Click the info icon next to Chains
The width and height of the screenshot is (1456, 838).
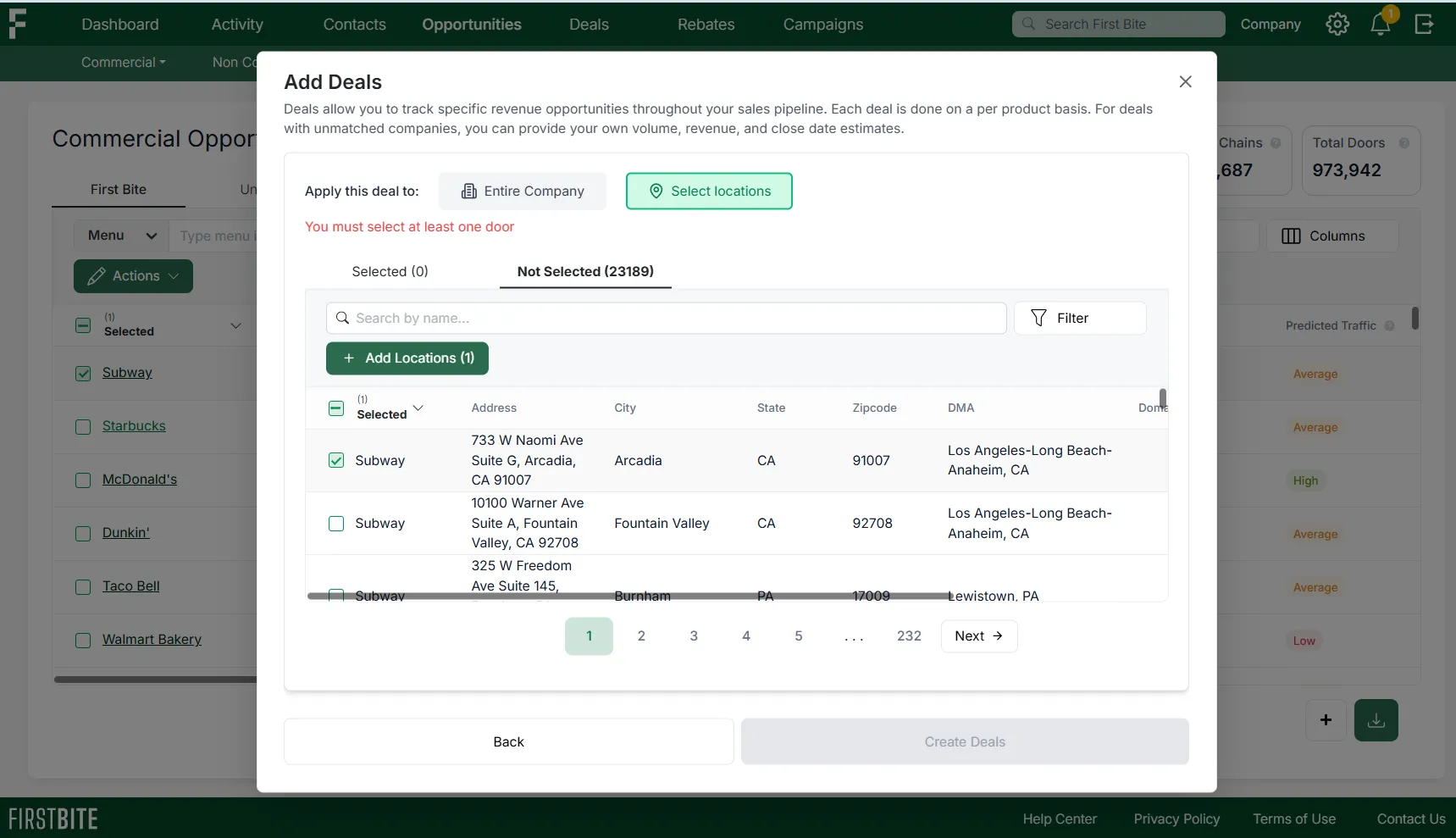click(1276, 143)
